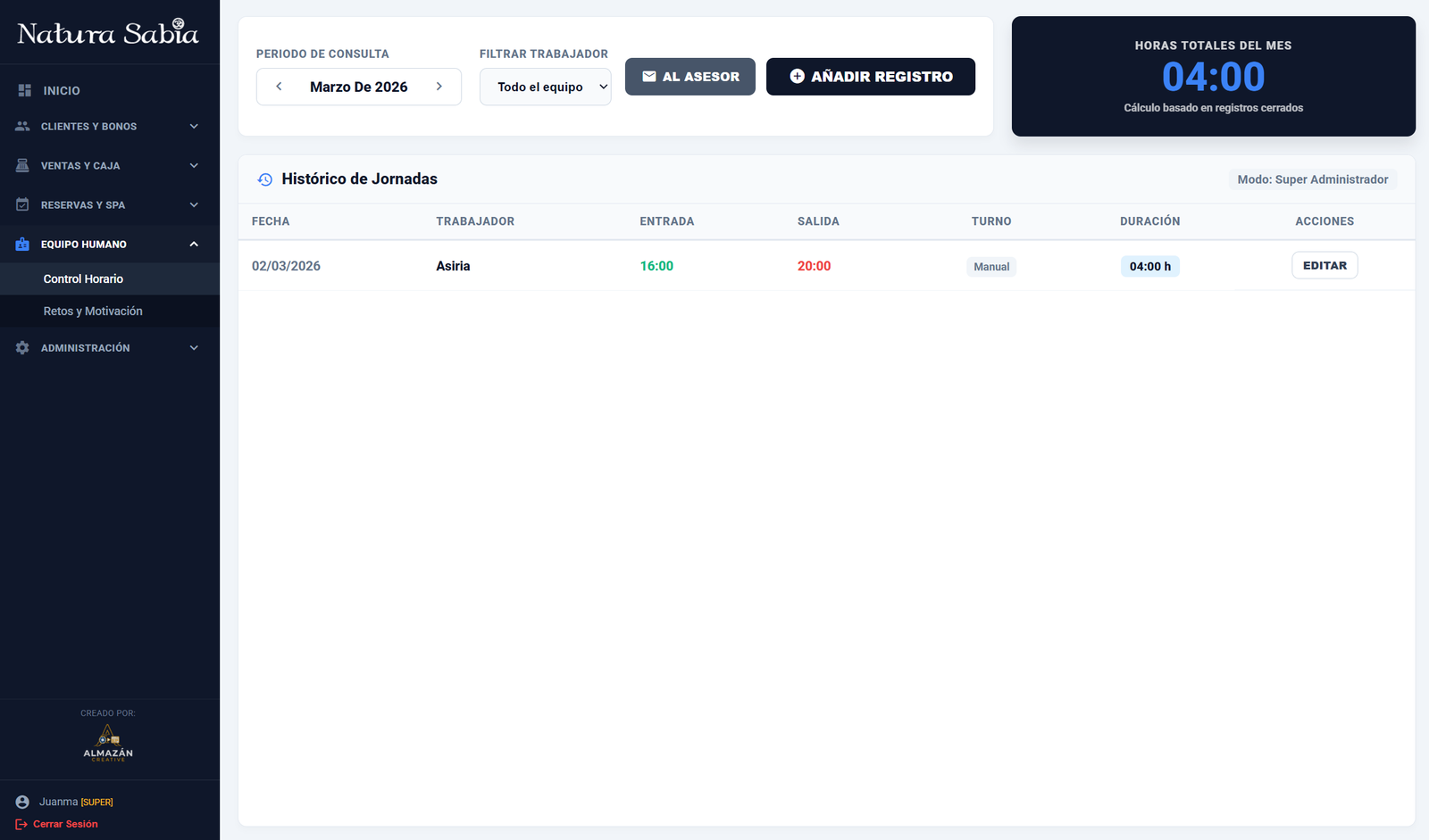
Task: Click the Administración gear icon
Action: [x=22, y=347]
